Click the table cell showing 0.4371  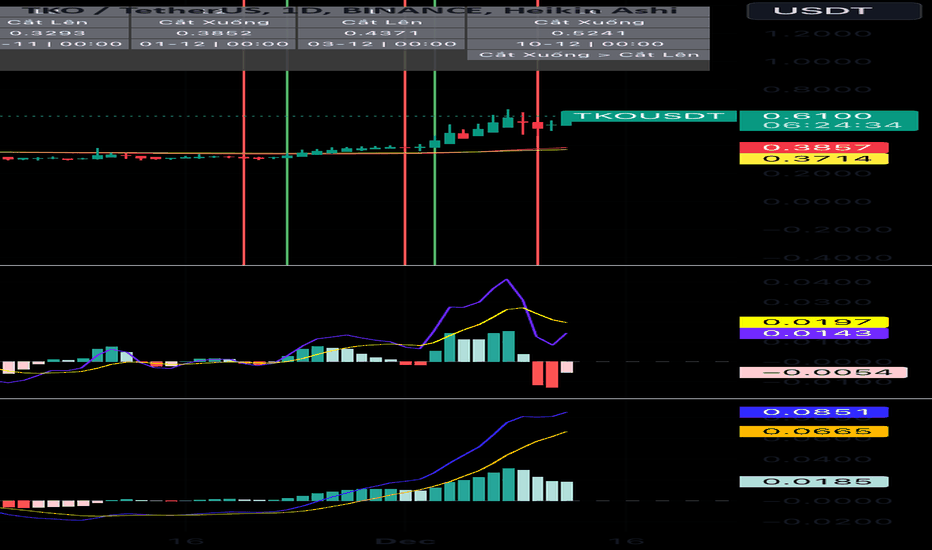point(382,33)
